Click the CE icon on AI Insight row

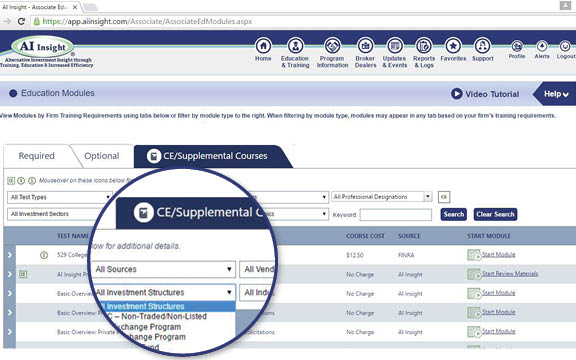tap(23, 274)
